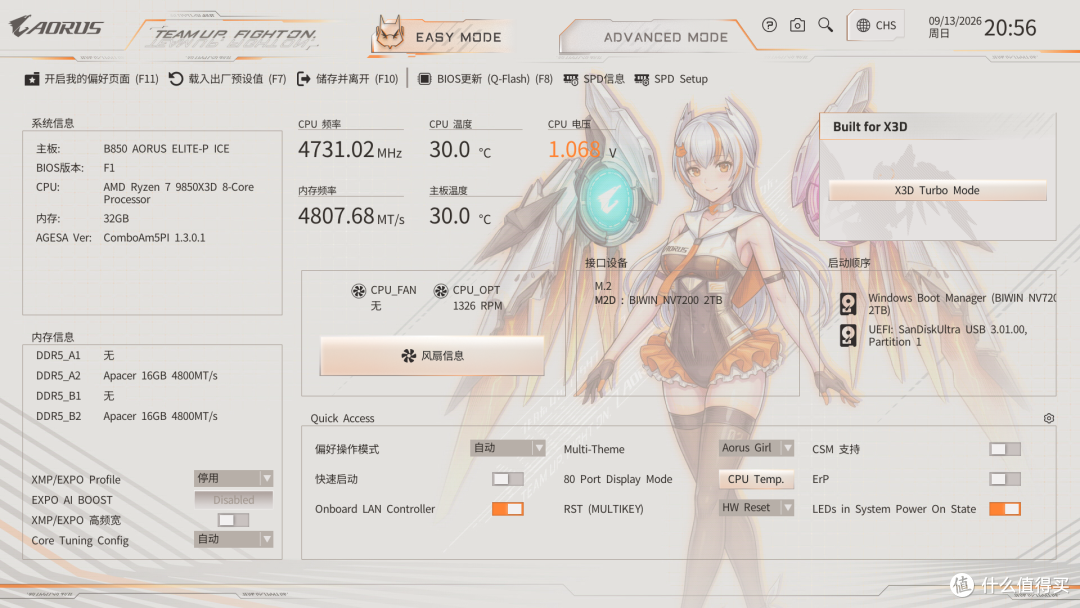
Task: Click DDR5_A2 Apacer 16GB row
Action: pyautogui.click(x=127, y=375)
